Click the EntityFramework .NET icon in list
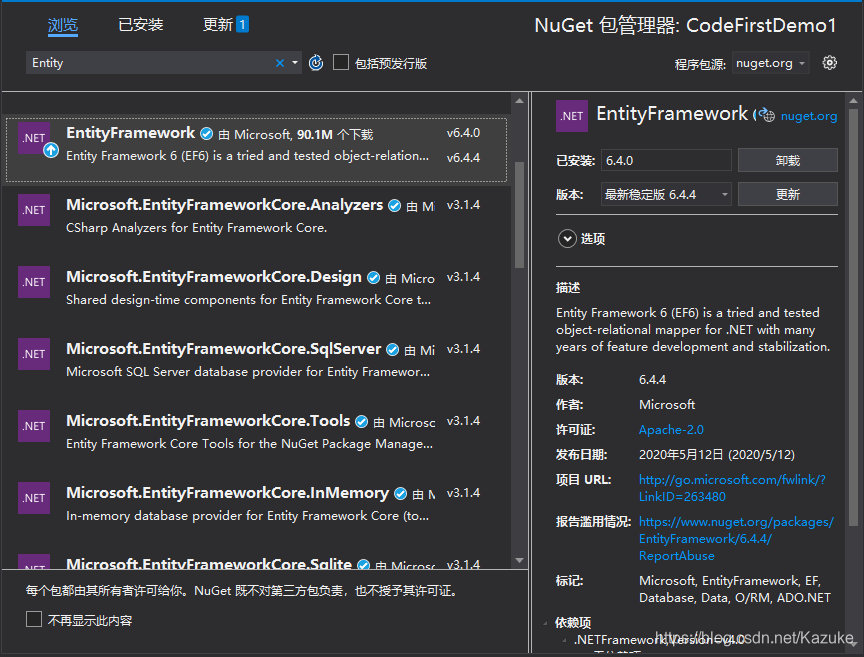Image resolution: width=864 pixels, height=657 pixels. 34,138
